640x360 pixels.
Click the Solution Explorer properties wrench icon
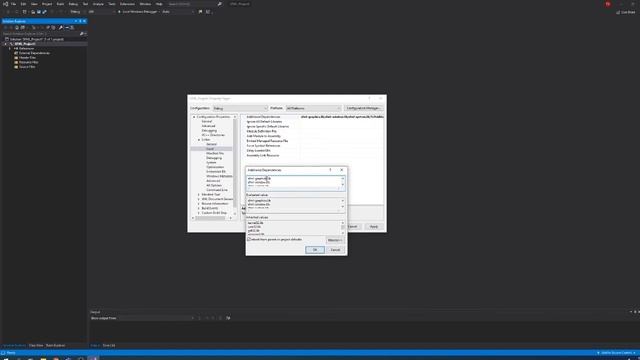tap(61, 28)
